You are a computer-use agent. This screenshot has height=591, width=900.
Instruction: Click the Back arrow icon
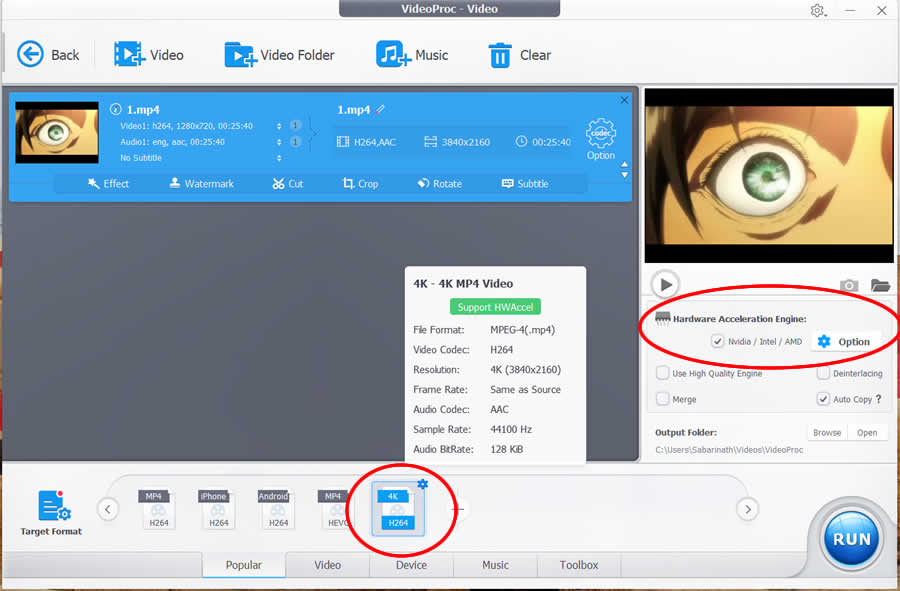(x=31, y=54)
